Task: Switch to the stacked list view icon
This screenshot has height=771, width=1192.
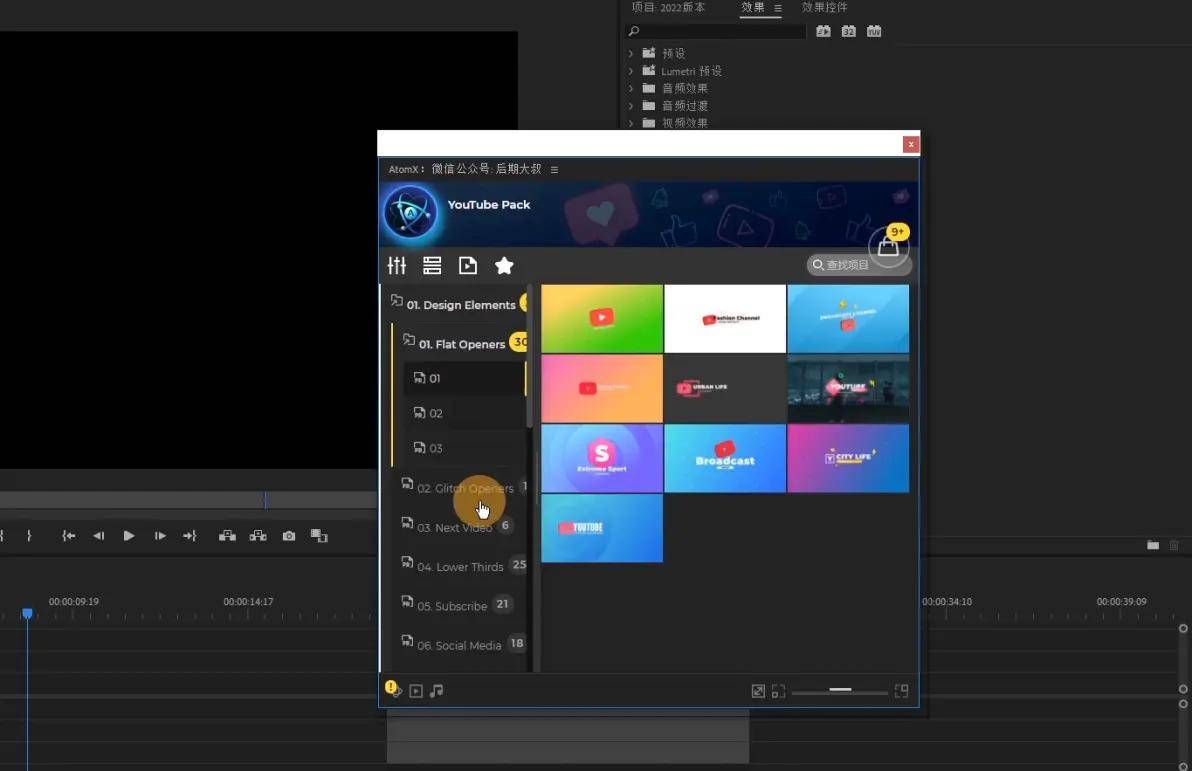Action: click(x=432, y=266)
